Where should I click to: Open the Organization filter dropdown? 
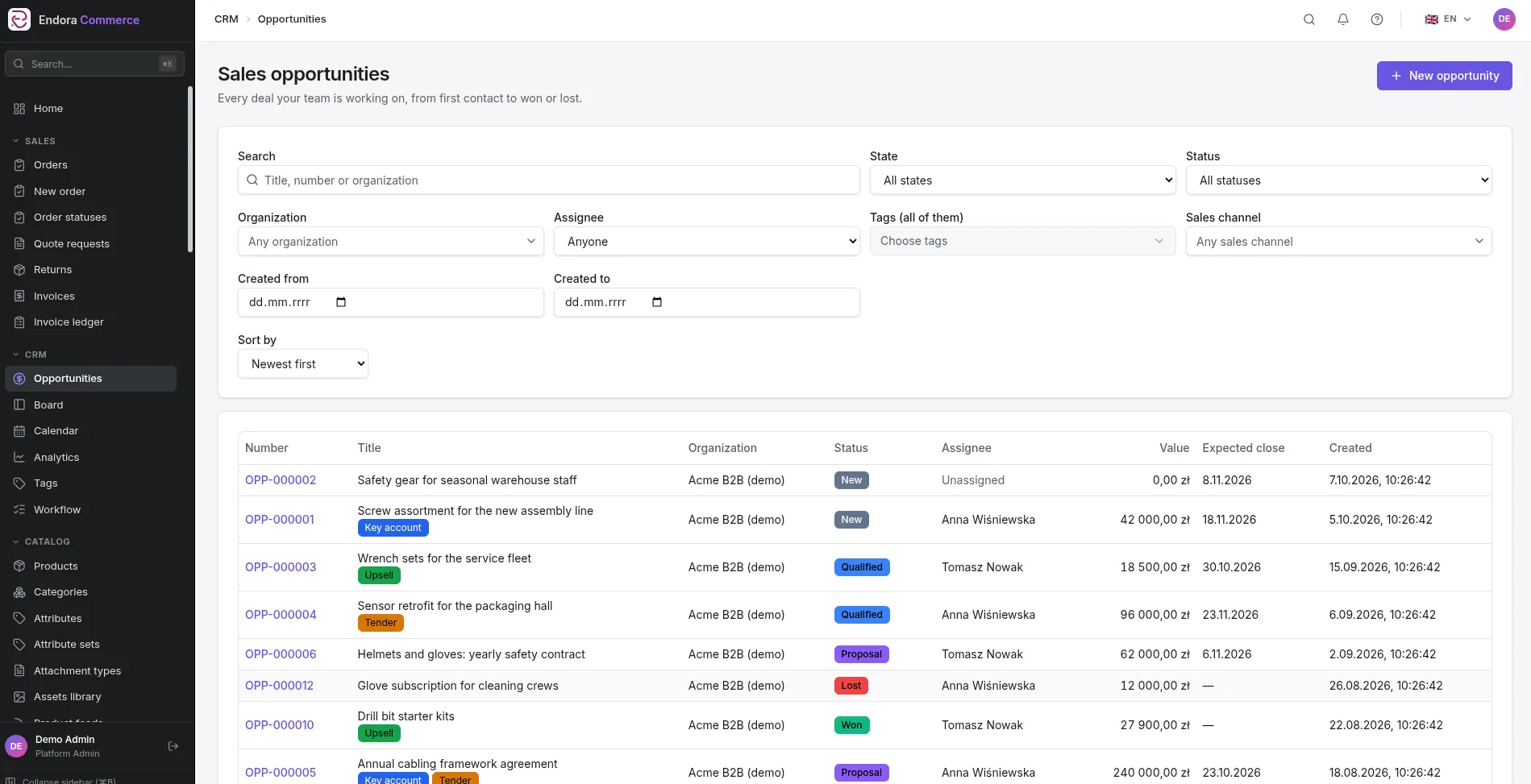pyautogui.click(x=390, y=242)
